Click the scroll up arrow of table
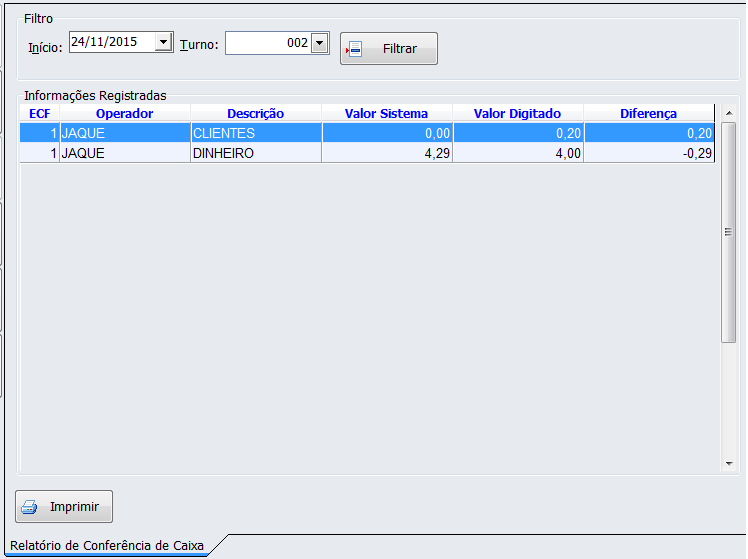Image resolution: width=748 pixels, height=559 pixels. 729,112
